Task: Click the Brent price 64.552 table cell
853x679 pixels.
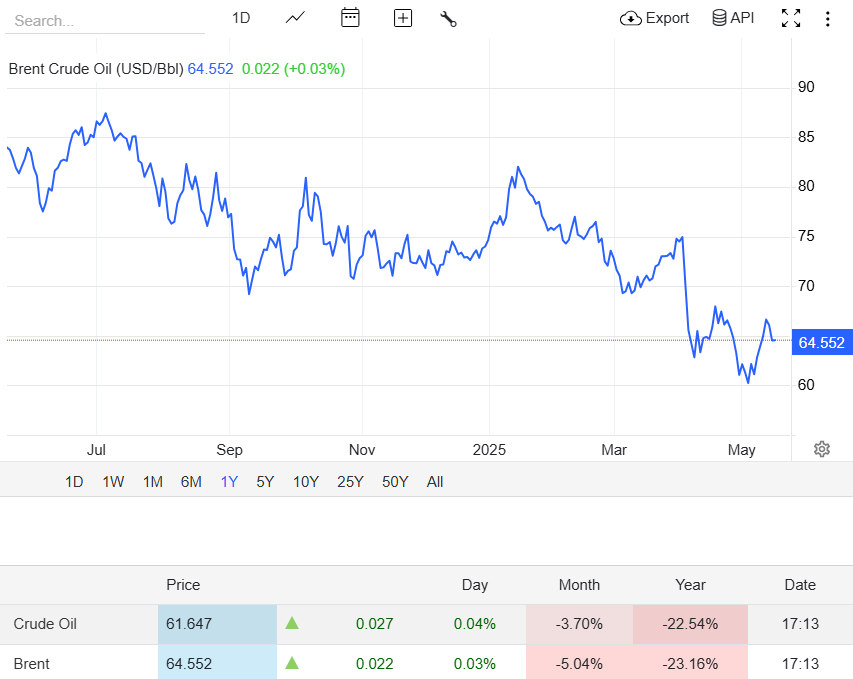Action: (x=217, y=664)
